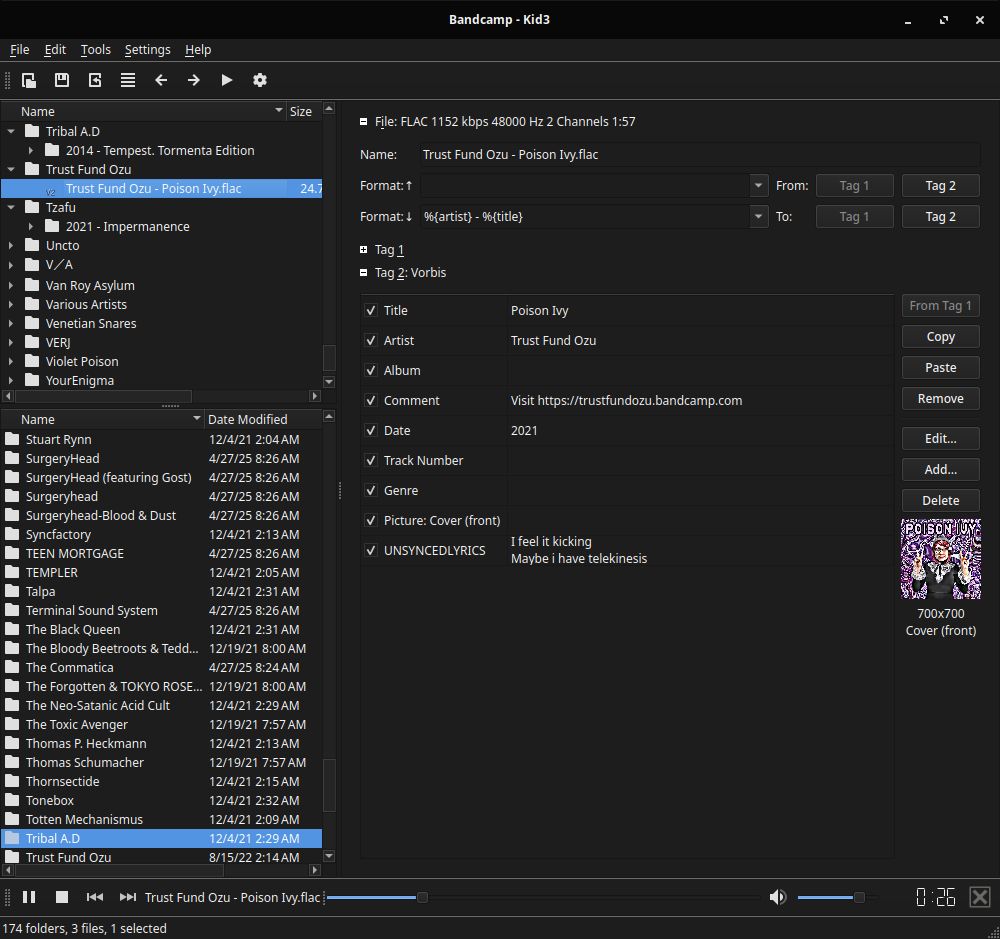
Task: Click Edit... to modify the selected frame
Action: coord(940,438)
